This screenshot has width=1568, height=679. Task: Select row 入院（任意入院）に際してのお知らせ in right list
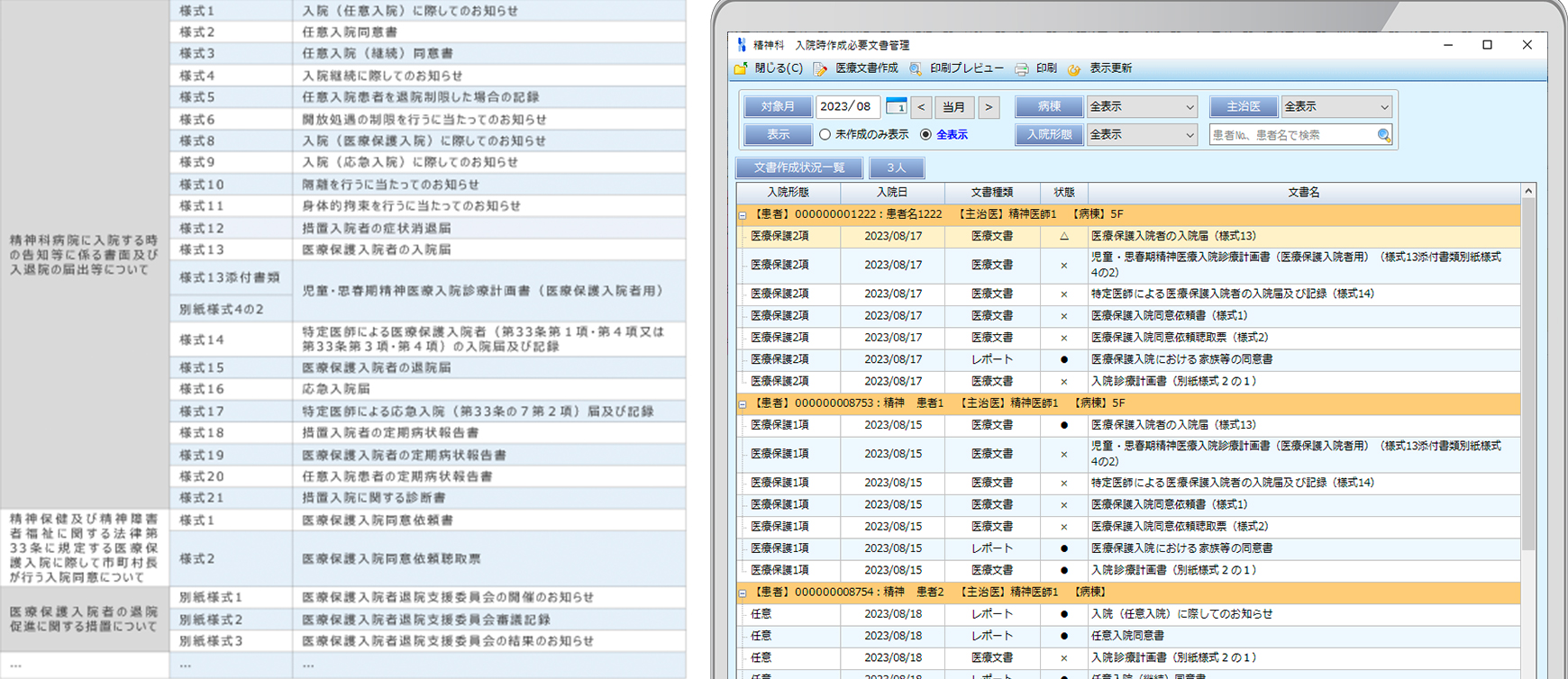click(x=1129, y=614)
